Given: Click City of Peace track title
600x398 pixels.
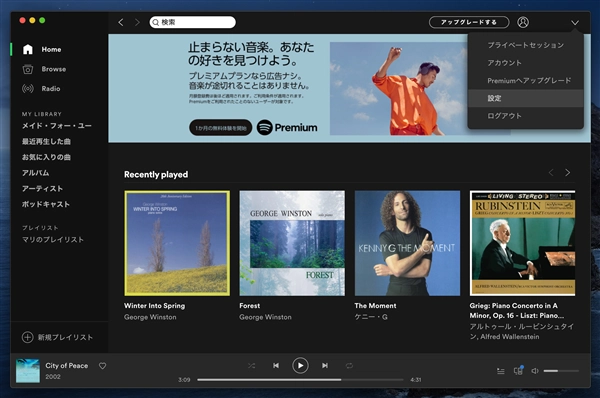Looking at the screenshot, I should [67, 365].
